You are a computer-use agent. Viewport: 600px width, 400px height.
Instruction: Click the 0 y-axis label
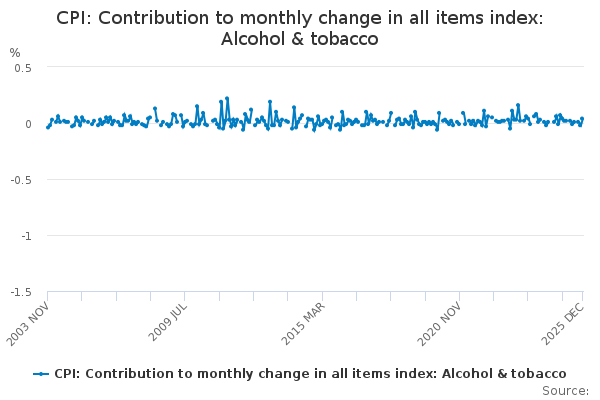30,124
